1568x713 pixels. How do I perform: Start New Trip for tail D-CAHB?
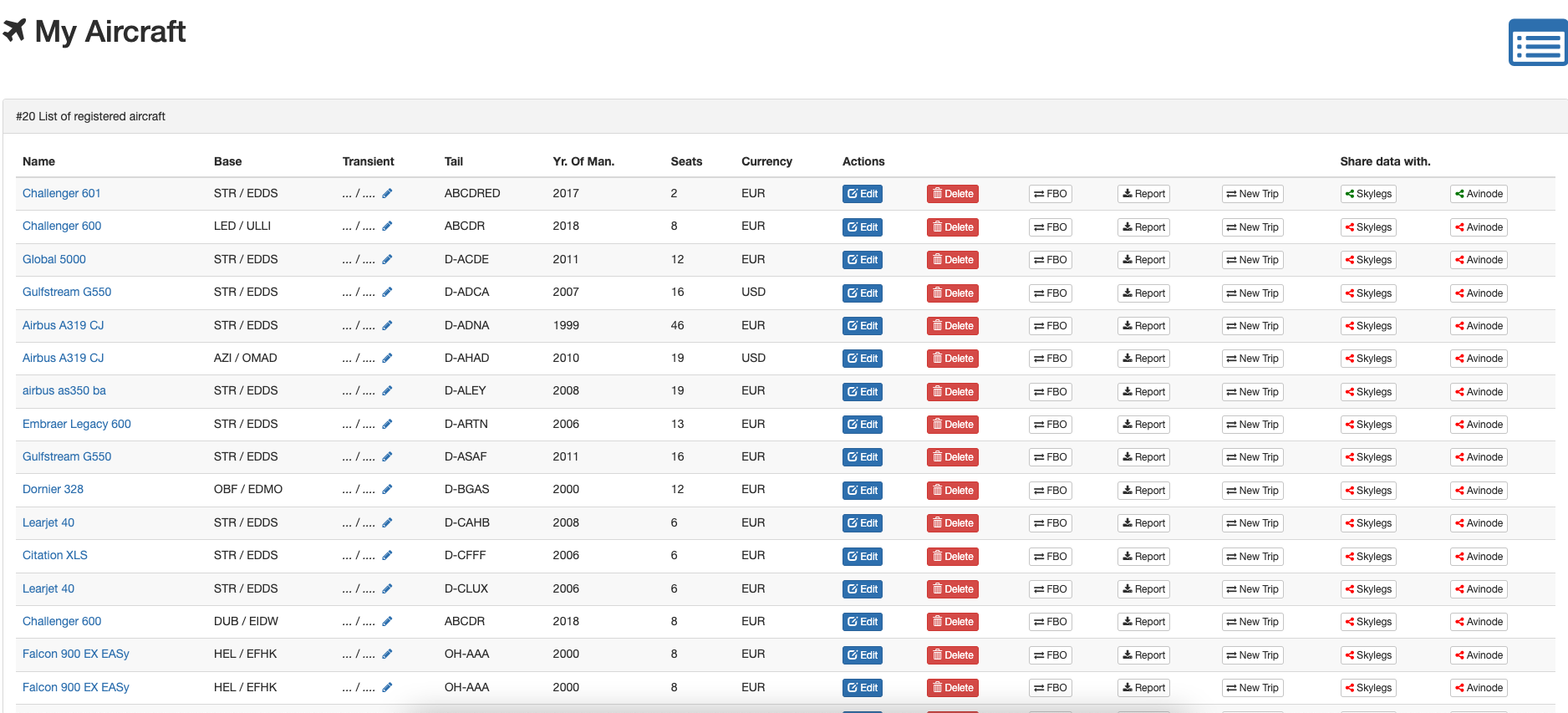(1251, 523)
